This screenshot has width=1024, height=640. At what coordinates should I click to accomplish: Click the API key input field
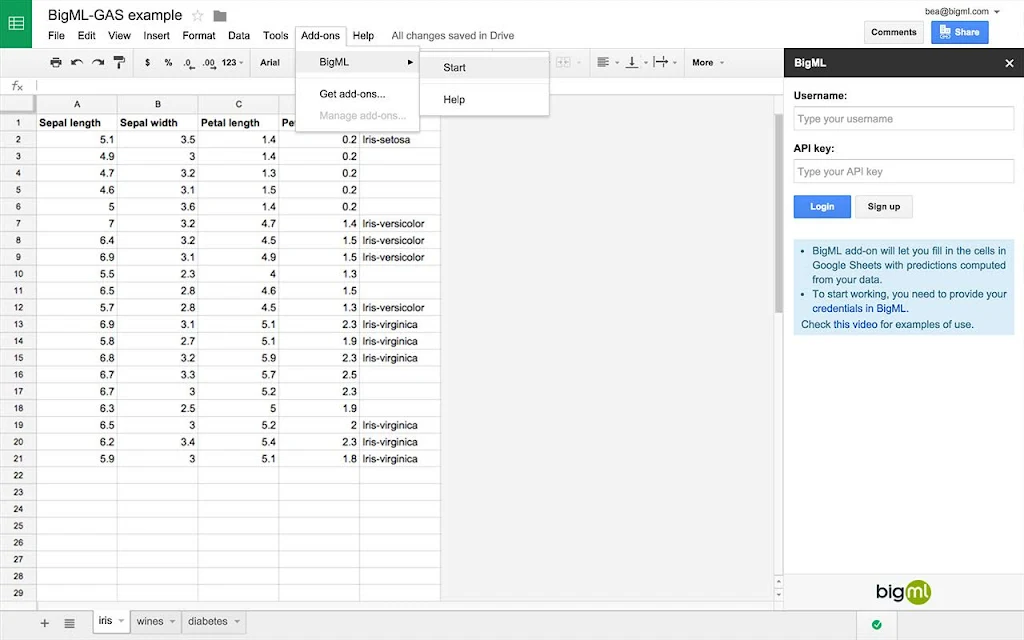903,172
